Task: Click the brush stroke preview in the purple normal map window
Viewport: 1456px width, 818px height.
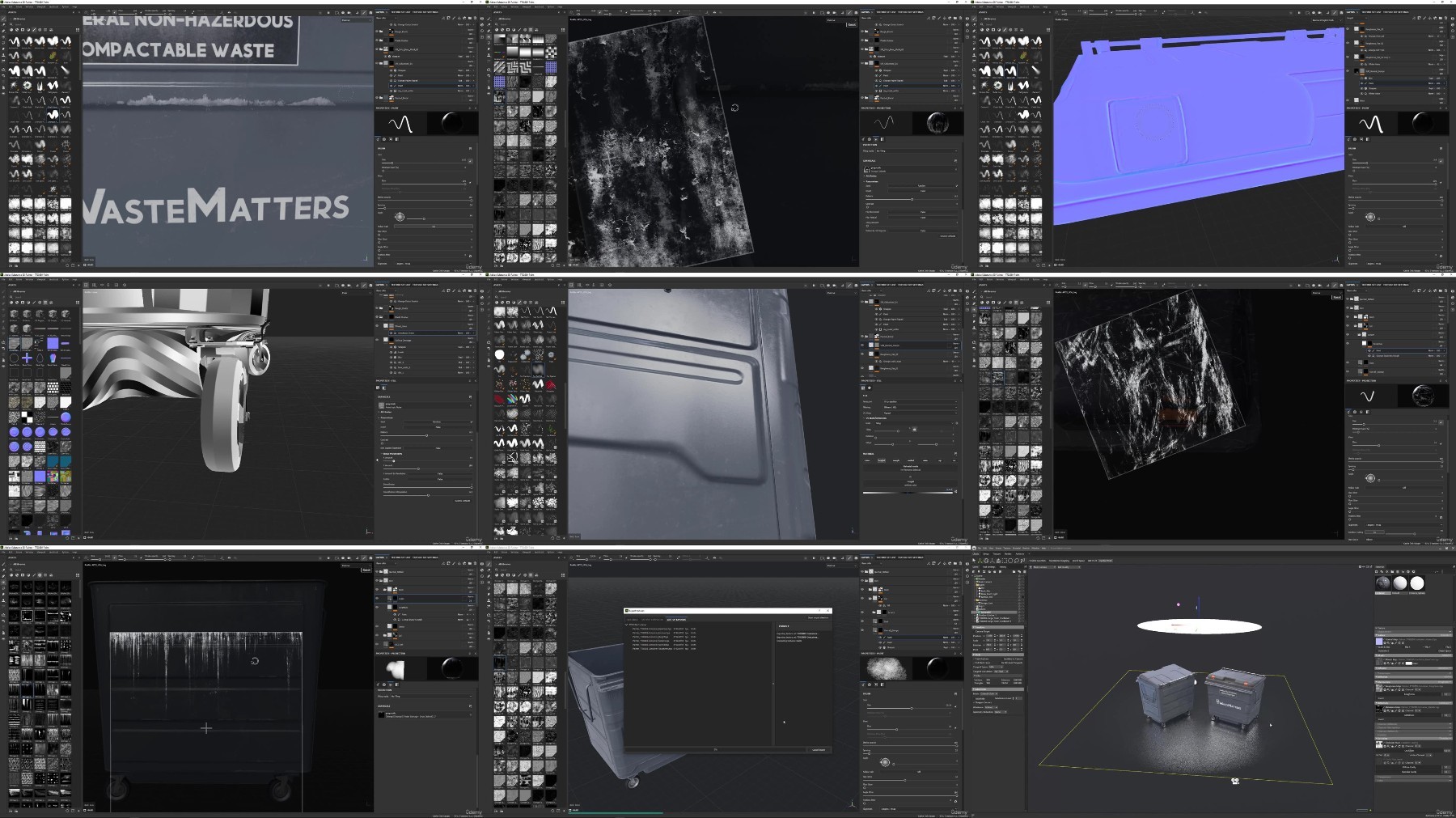Action: coord(1371,123)
